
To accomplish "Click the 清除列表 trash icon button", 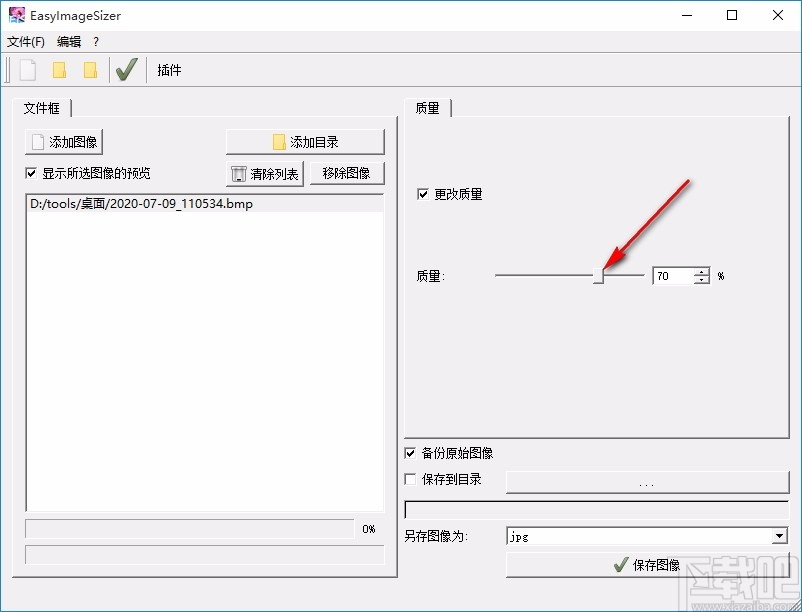I will (x=265, y=173).
